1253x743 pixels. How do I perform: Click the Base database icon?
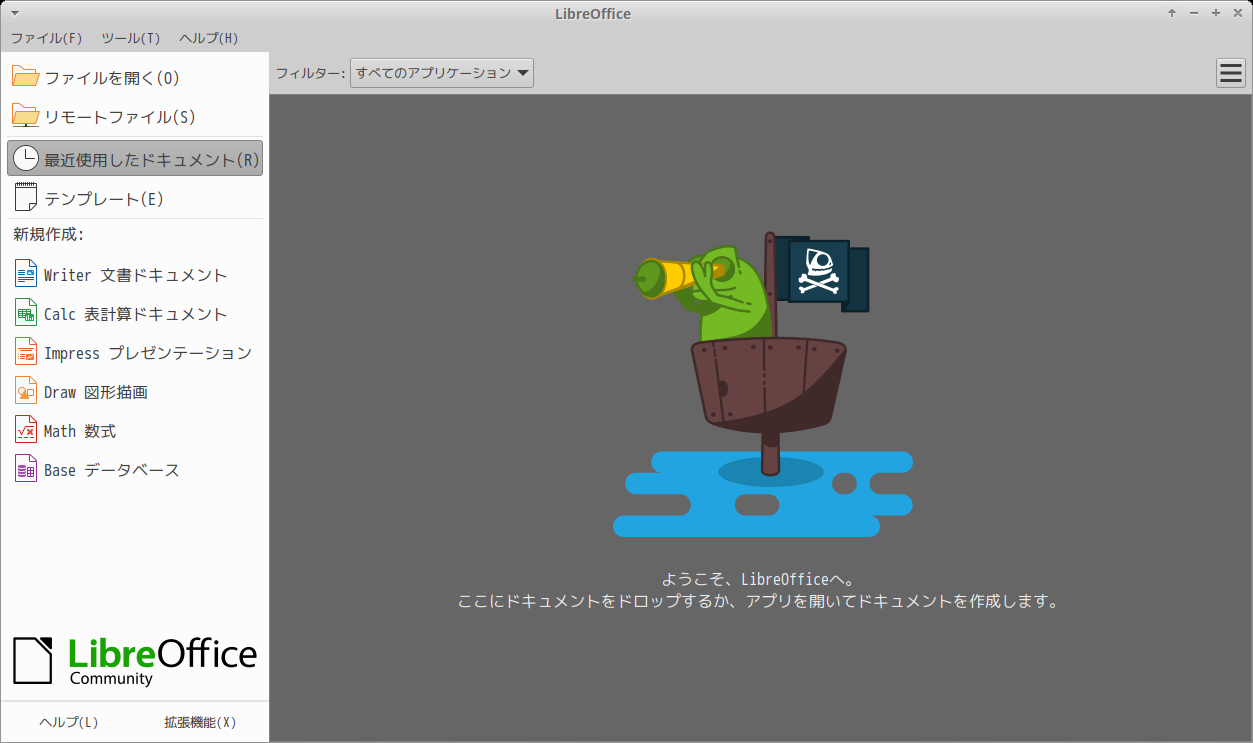(x=25, y=469)
